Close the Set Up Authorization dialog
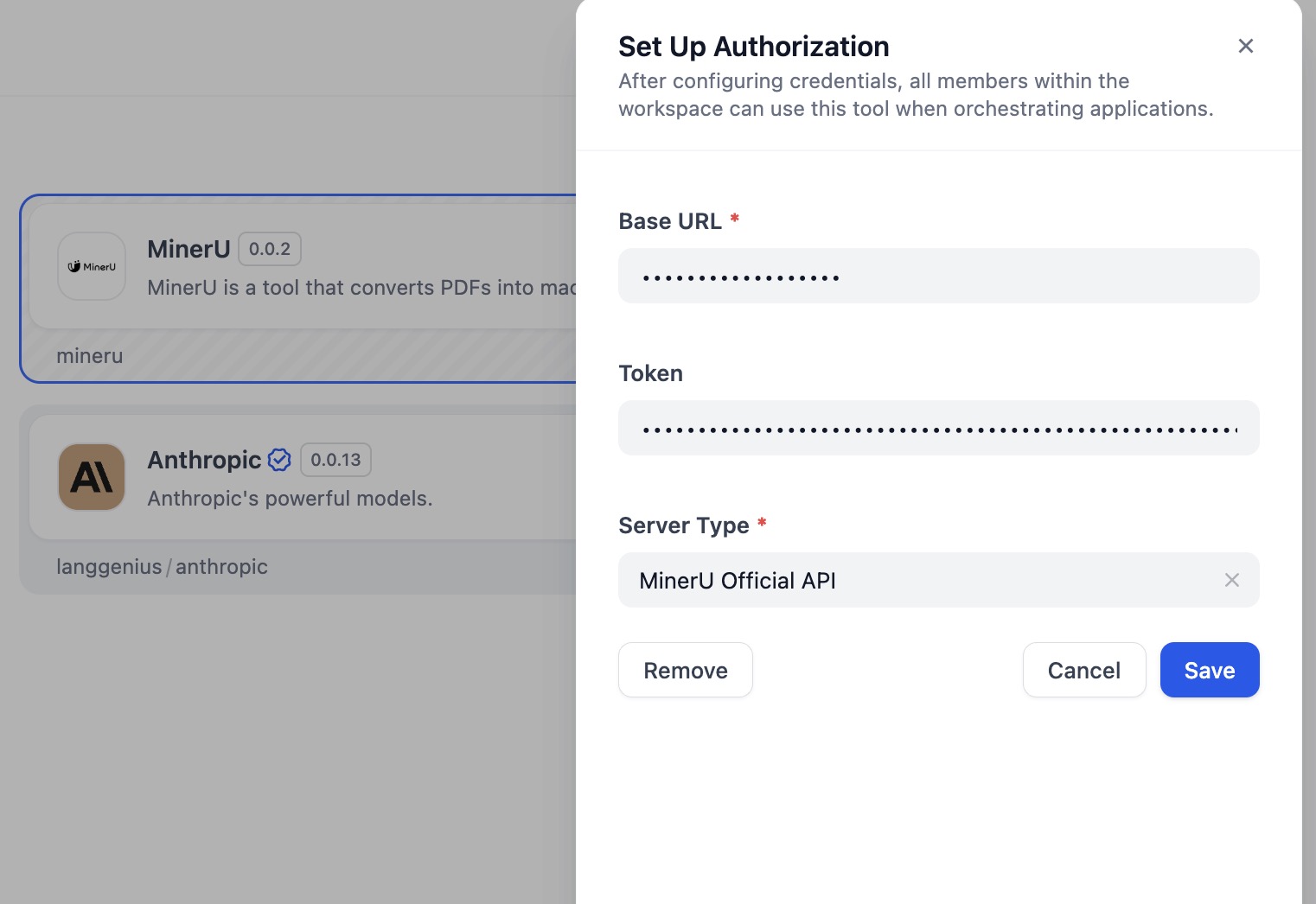This screenshot has width=1316, height=904. pos(1245,46)
